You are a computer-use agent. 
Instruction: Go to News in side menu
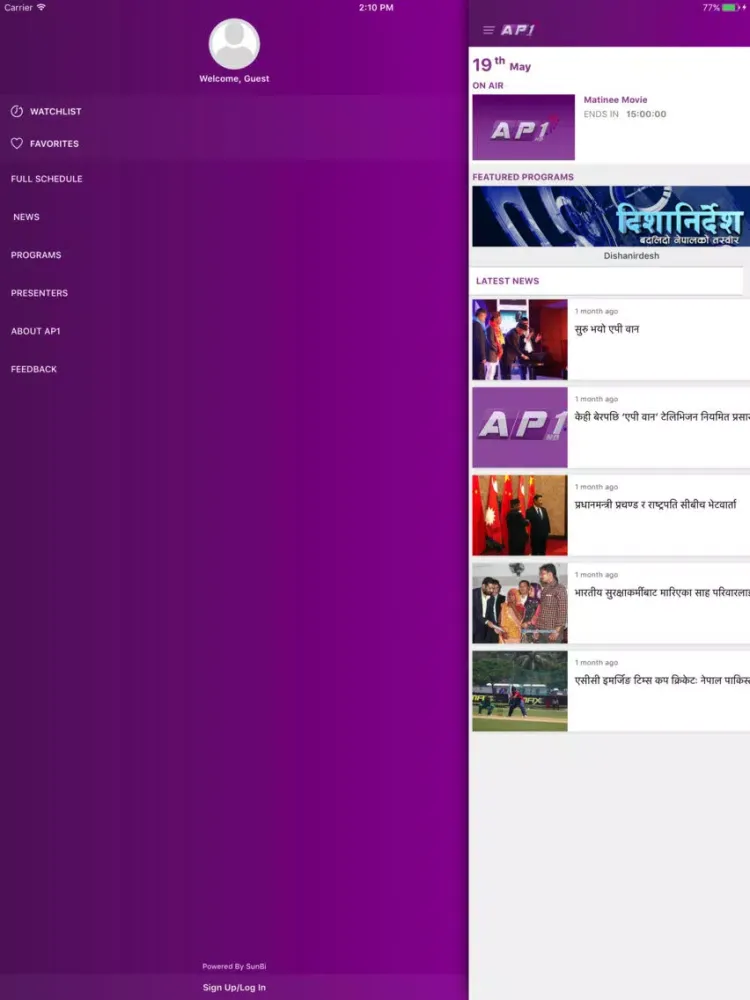point(26,217)
